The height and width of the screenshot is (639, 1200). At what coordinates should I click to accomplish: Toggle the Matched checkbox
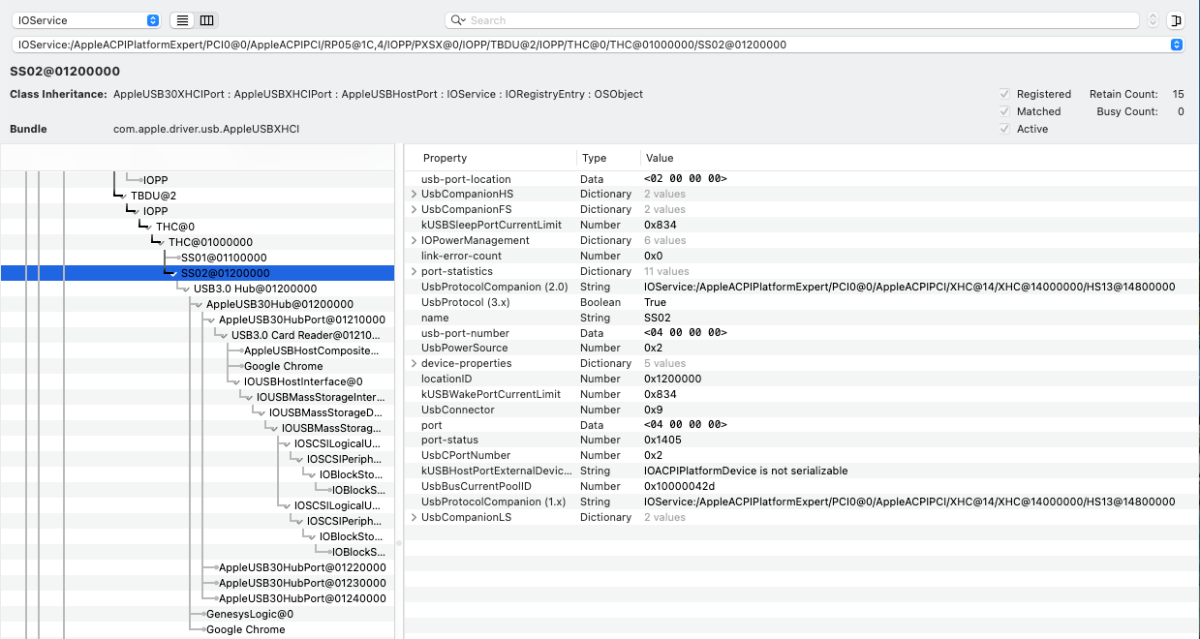pyautogui.click(x=1005, y=111)
